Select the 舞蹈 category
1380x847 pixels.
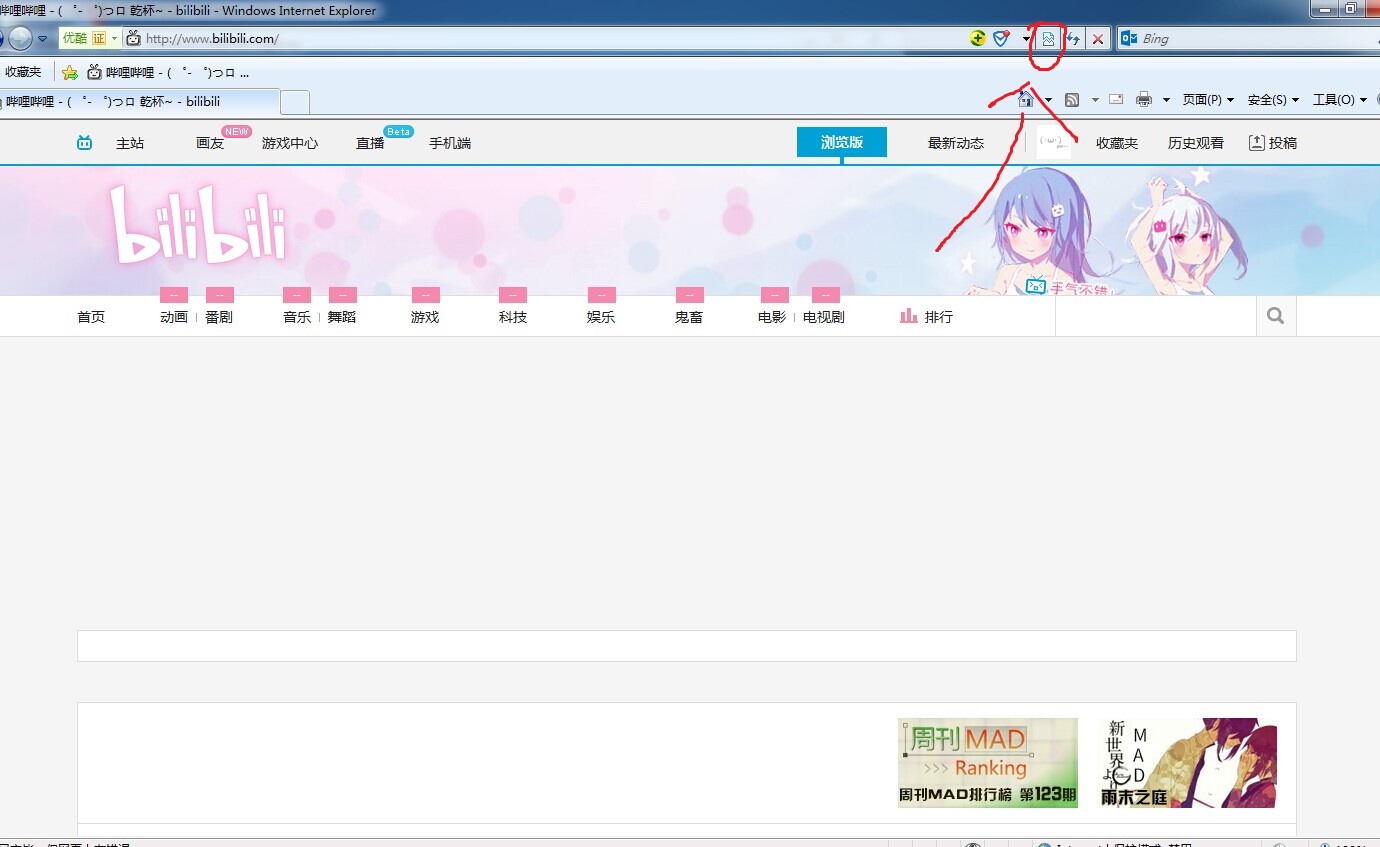[x=342, y=317]
